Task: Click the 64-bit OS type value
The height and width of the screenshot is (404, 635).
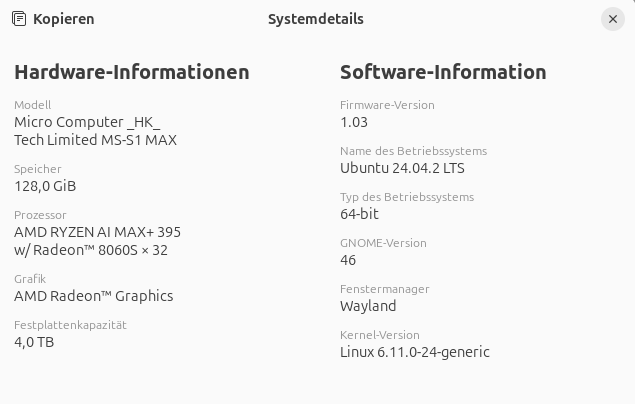Action: [x=359, y=214]
